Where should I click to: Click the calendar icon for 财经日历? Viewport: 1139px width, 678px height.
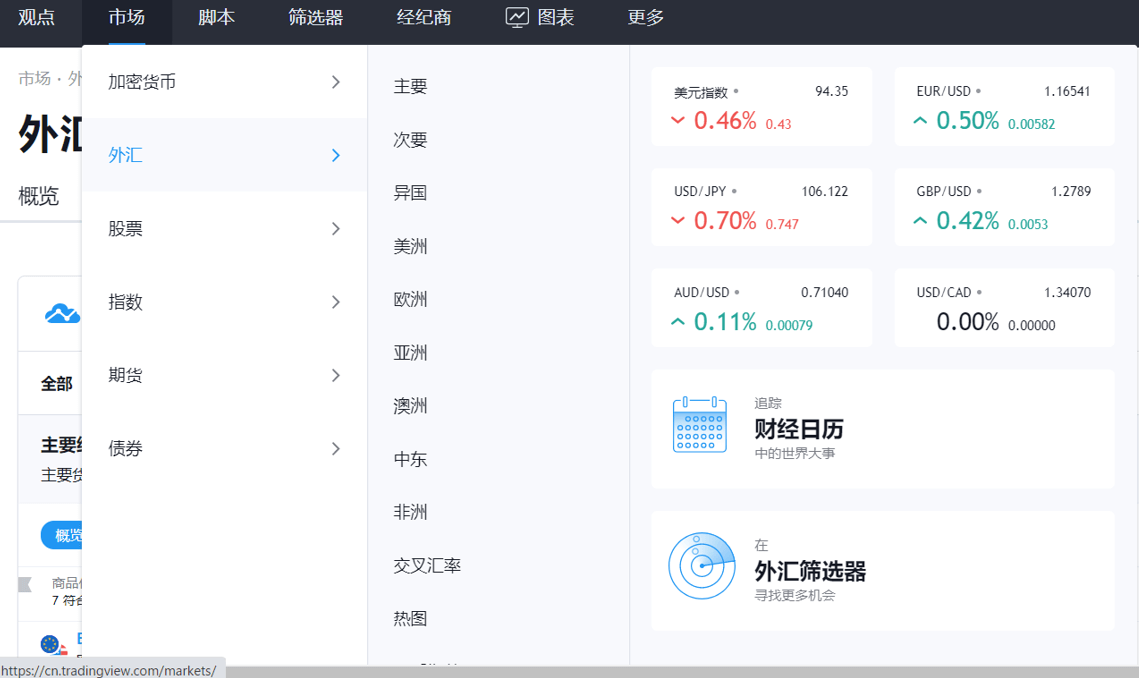coord(699,424)
